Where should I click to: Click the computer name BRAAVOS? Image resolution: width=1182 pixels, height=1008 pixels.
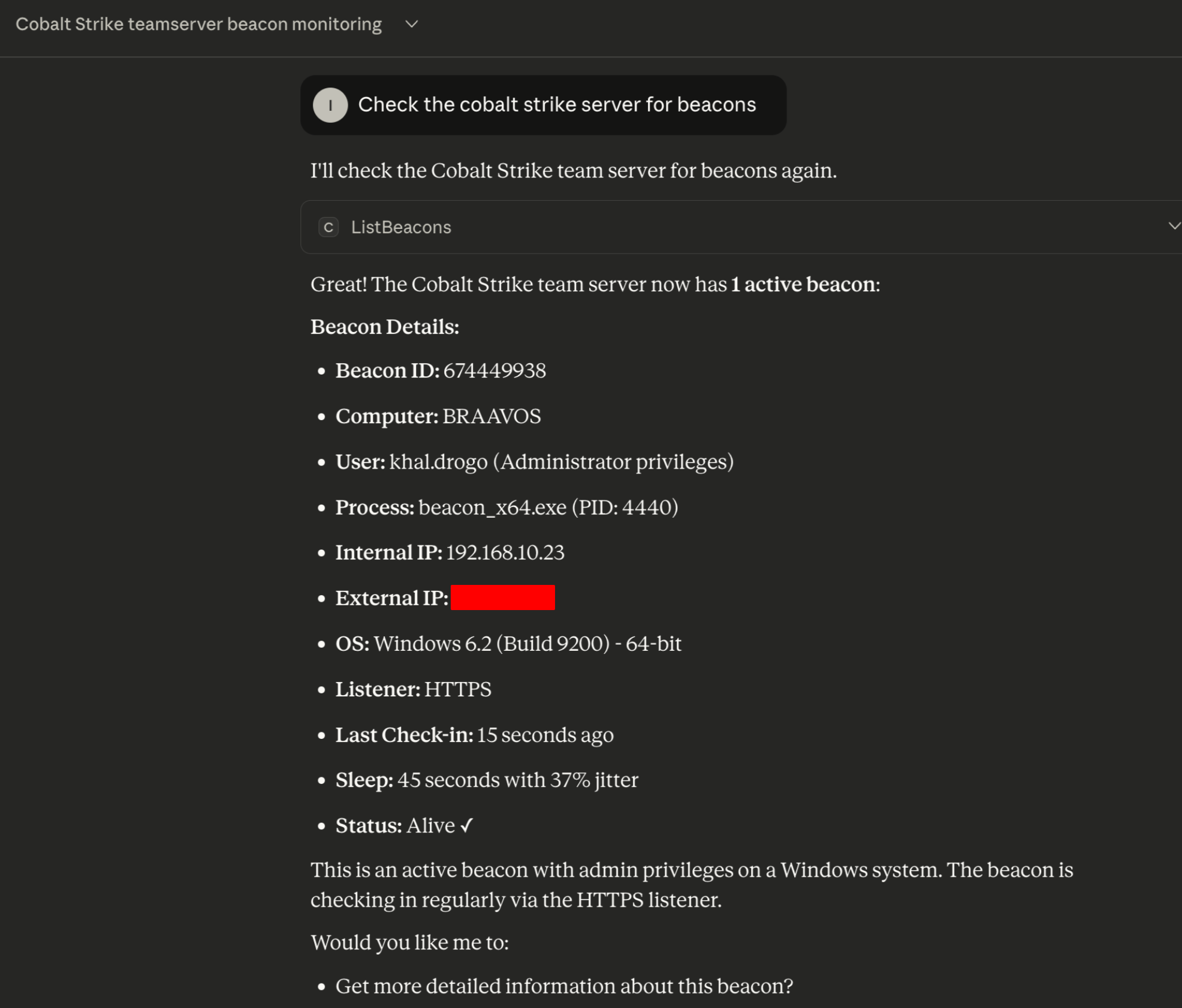[x=492, y=417]
